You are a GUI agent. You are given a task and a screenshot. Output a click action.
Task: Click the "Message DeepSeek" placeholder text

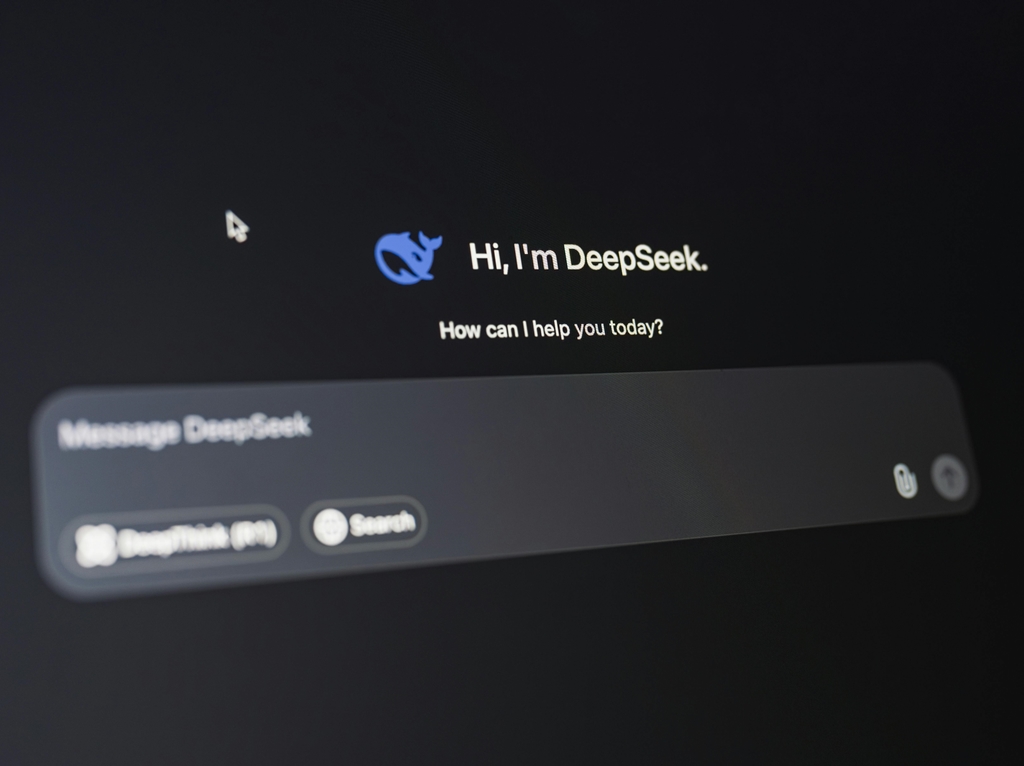tap(184, 430)
